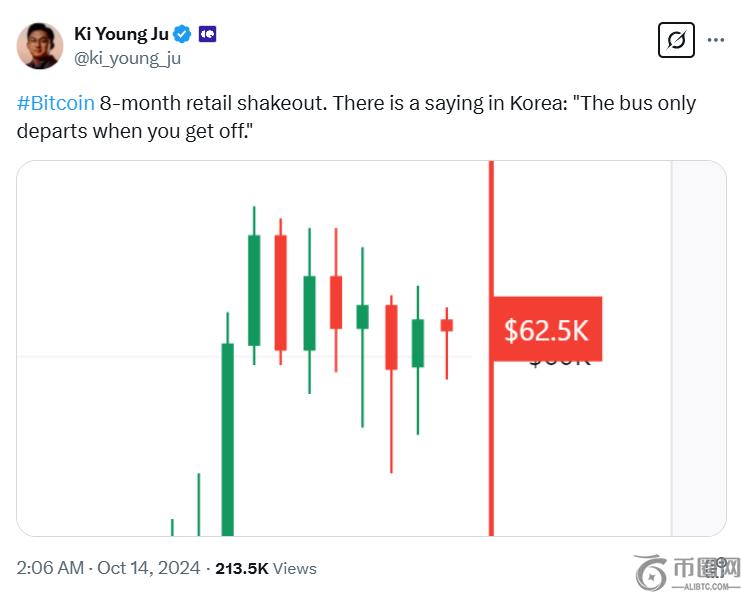The width and height of the screenshot is (741, 592).
Task: View the 213.5K Views count
Action: [265, 568]
